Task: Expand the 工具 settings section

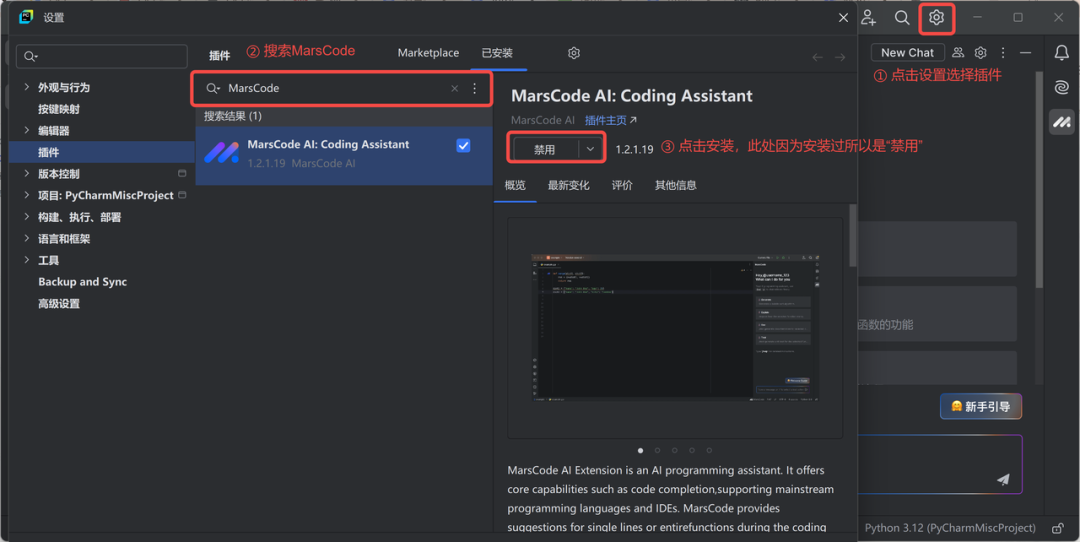Action: pyautogui.click(x=26, y=260)
